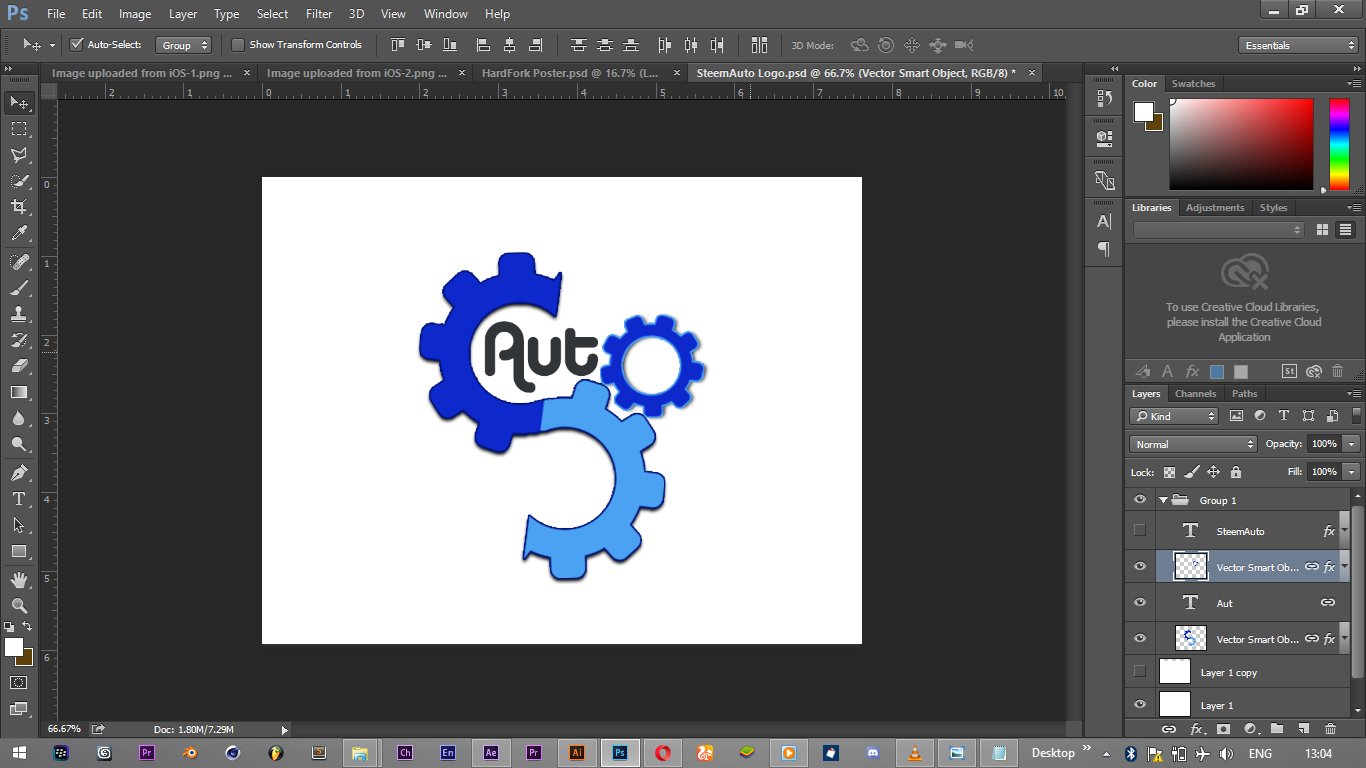The height and width of the screenshot is (768, 1366).
Task: Switch to the Swatches tab
Action: [x=1193, y=84]
